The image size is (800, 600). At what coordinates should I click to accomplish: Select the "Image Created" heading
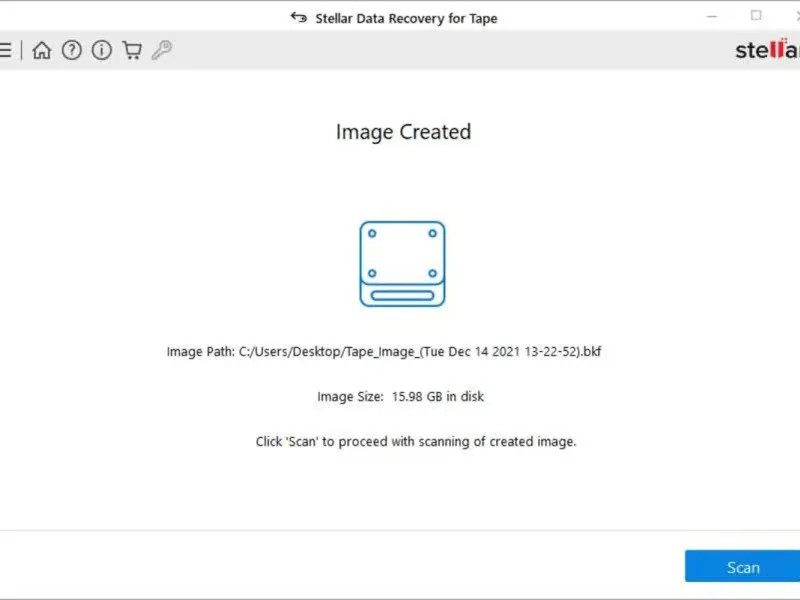click(x=403, y=132)
